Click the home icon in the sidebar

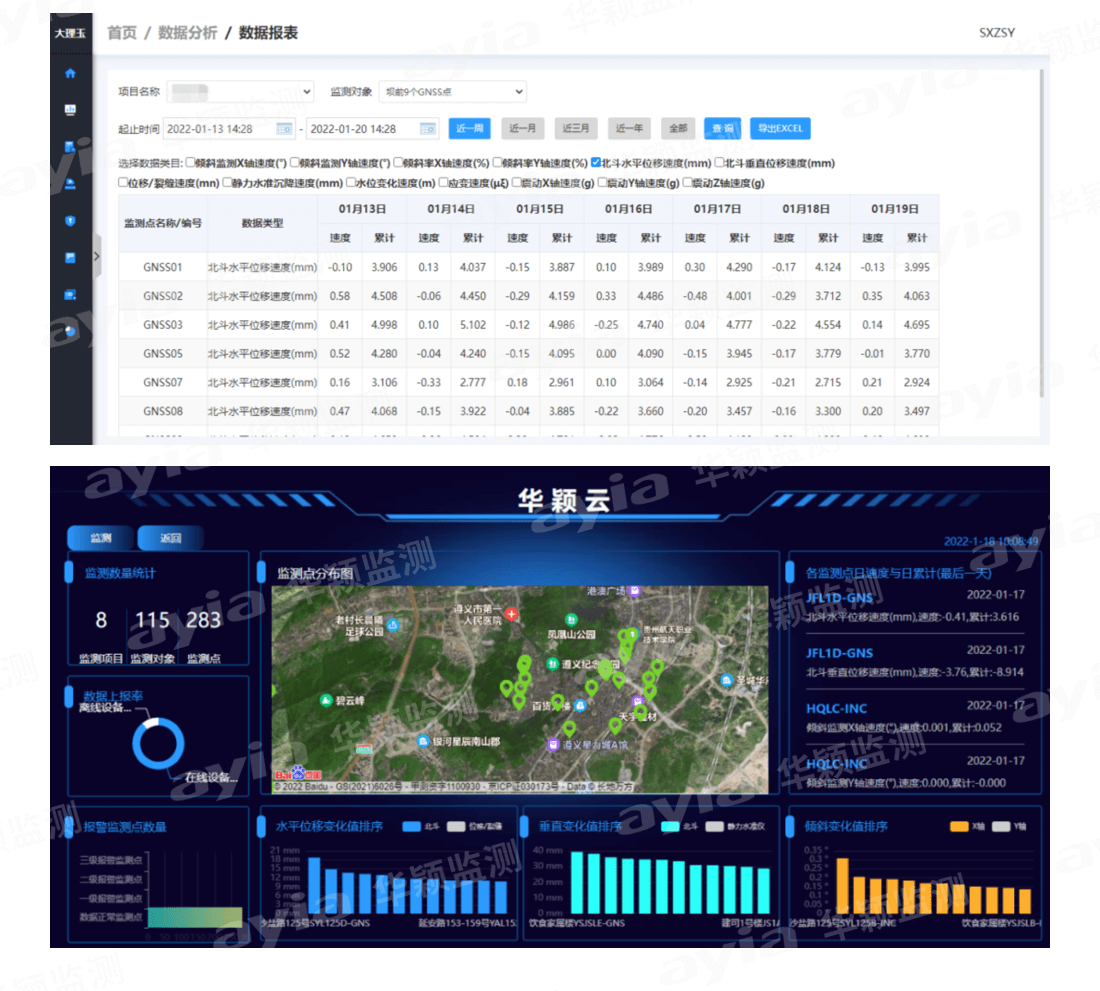(x=70, y=73)
